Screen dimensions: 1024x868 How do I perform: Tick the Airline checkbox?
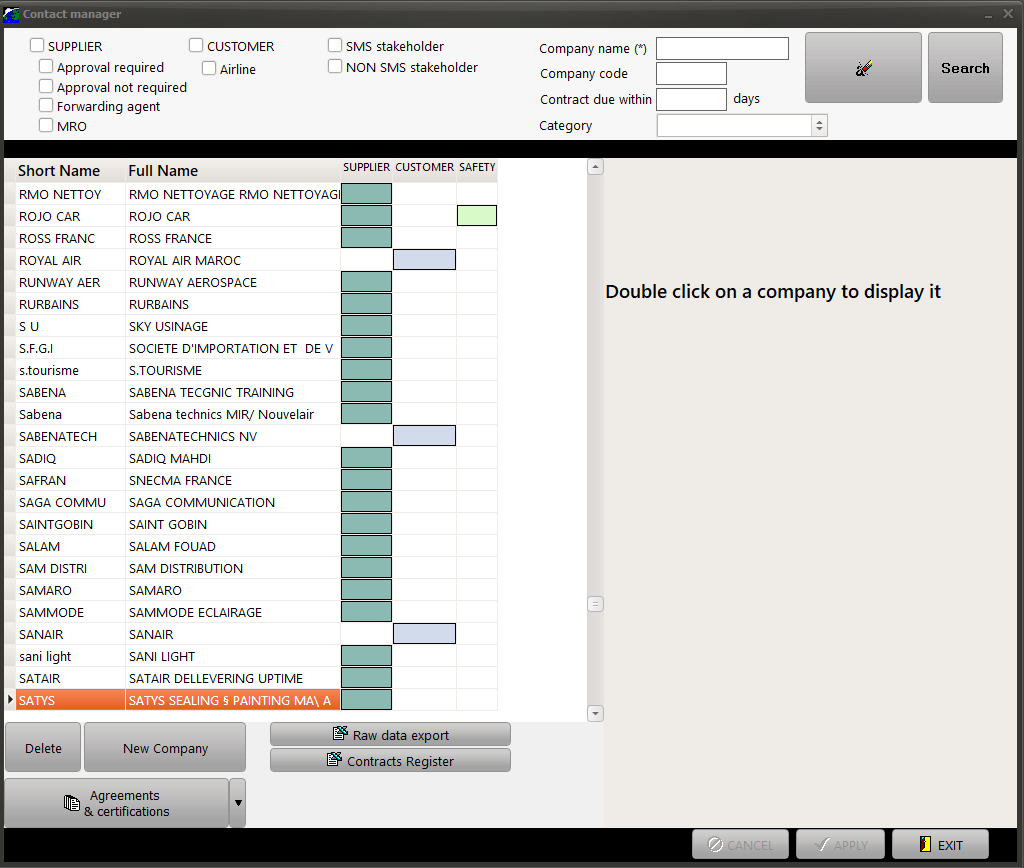point(209,68)
